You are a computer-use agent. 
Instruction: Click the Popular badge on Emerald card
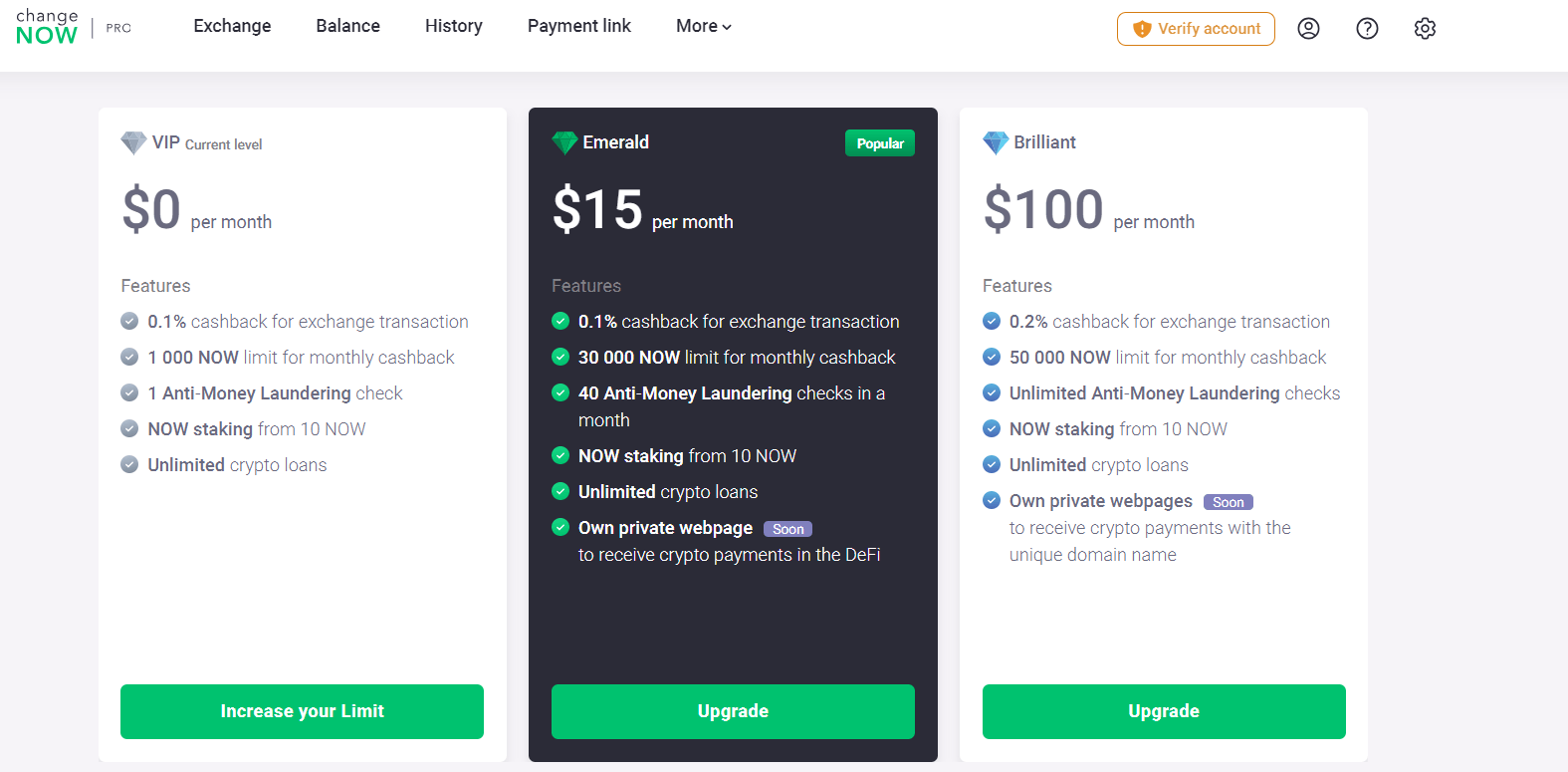coord(880,142)
